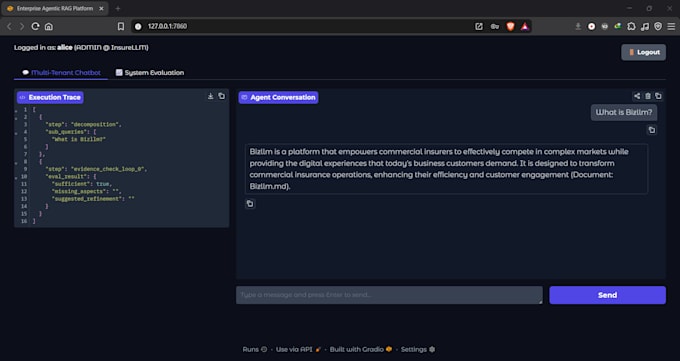680x361 pixels.
Task: Switch to Multi-Tenant Chatbot tab
Action: pos(61,72)
